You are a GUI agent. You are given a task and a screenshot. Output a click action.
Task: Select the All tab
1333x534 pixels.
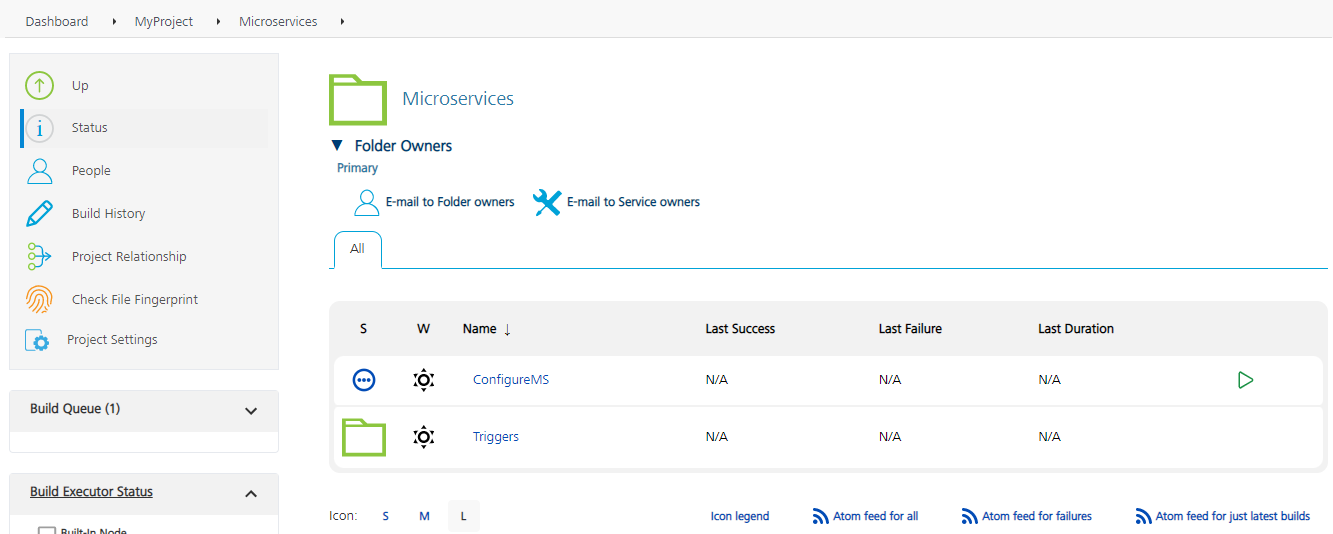(357, 249)
